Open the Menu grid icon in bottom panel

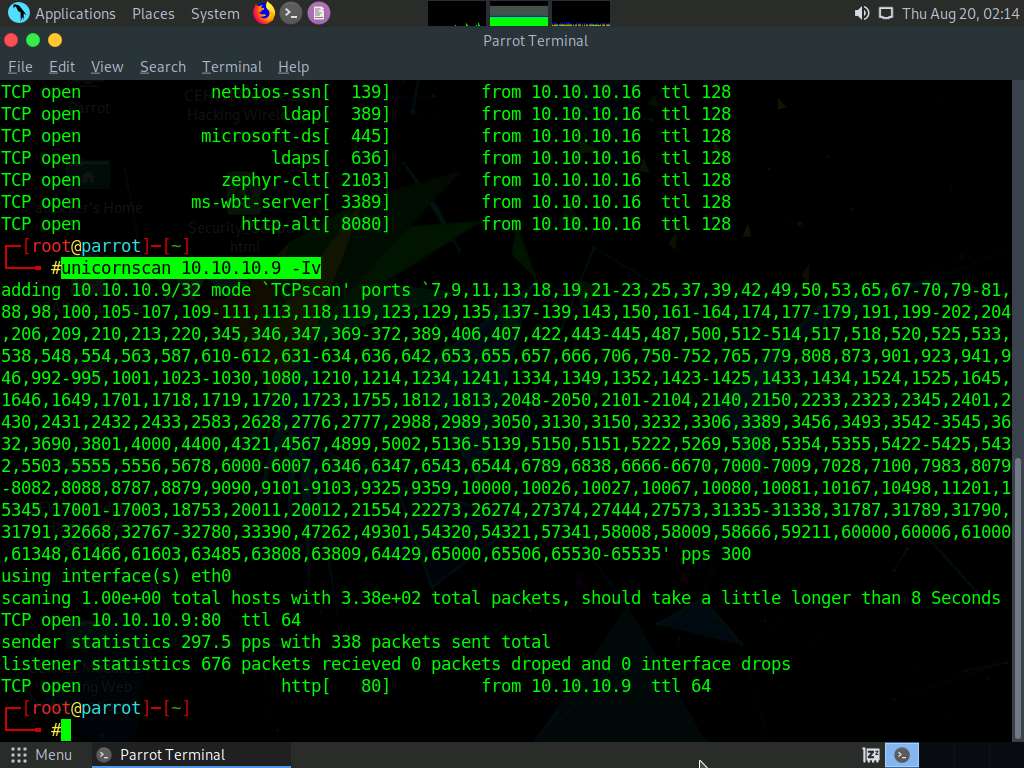pos(19,755)
